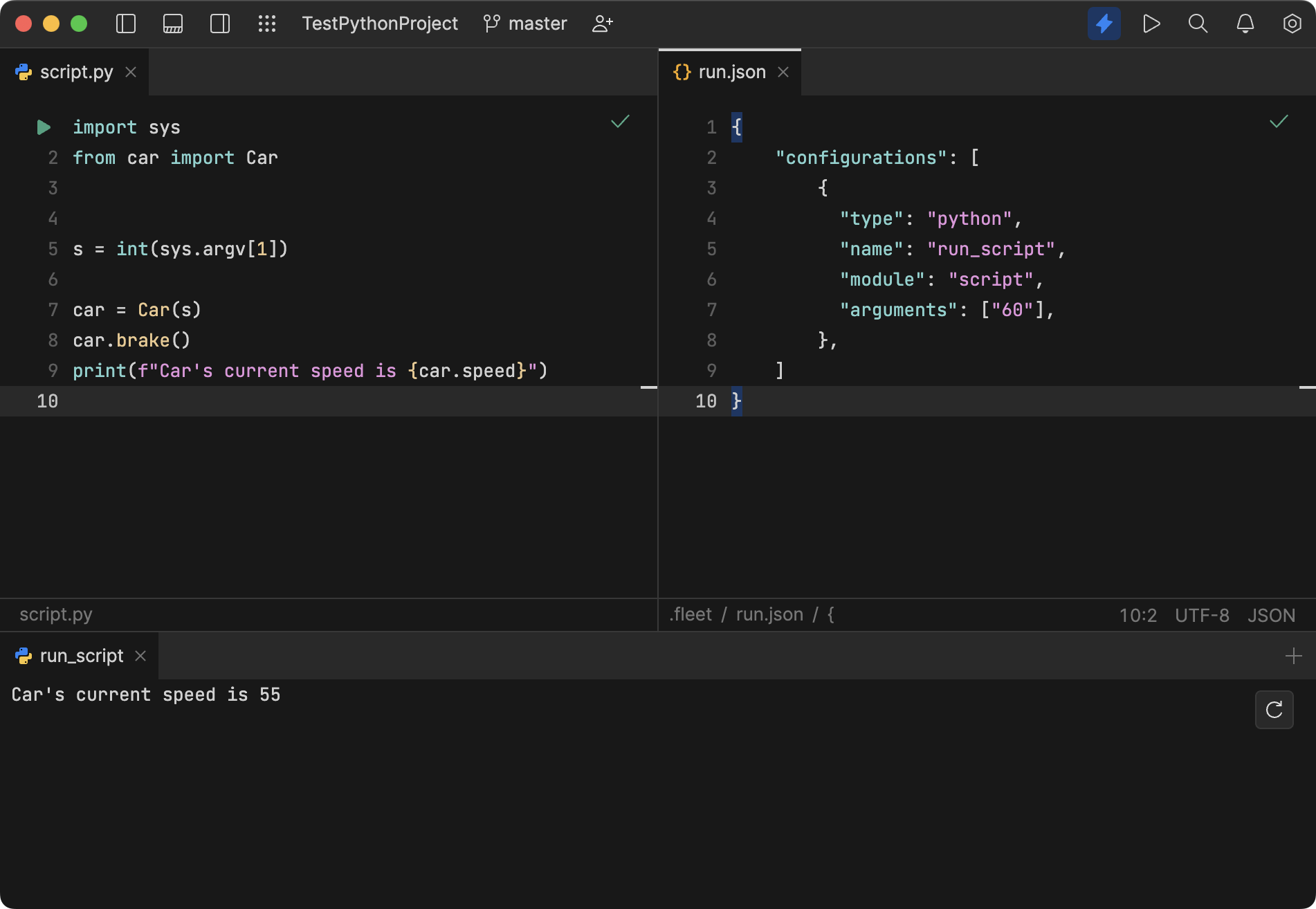Run script.py via the gutter play icon
1316x909 pixels.
pyautogui.click(x=43, y=127)
